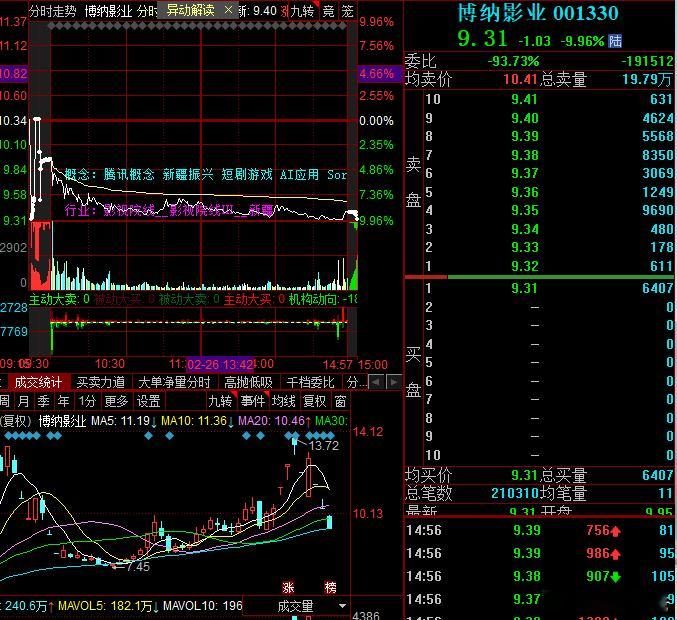The image size is (677, 620).
Task: Open the 大单净量分时 tab
Action: [x=174, y=383]
